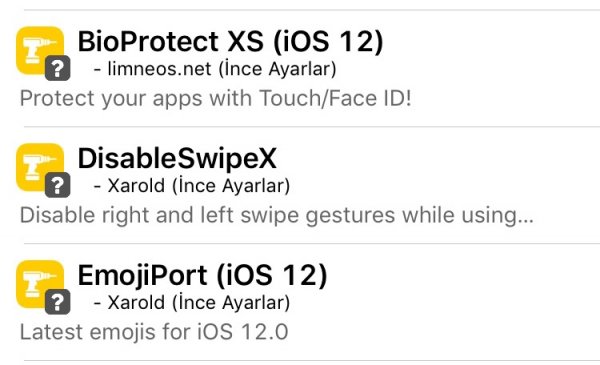Open DisableSwipeX package title

(177, 158)
